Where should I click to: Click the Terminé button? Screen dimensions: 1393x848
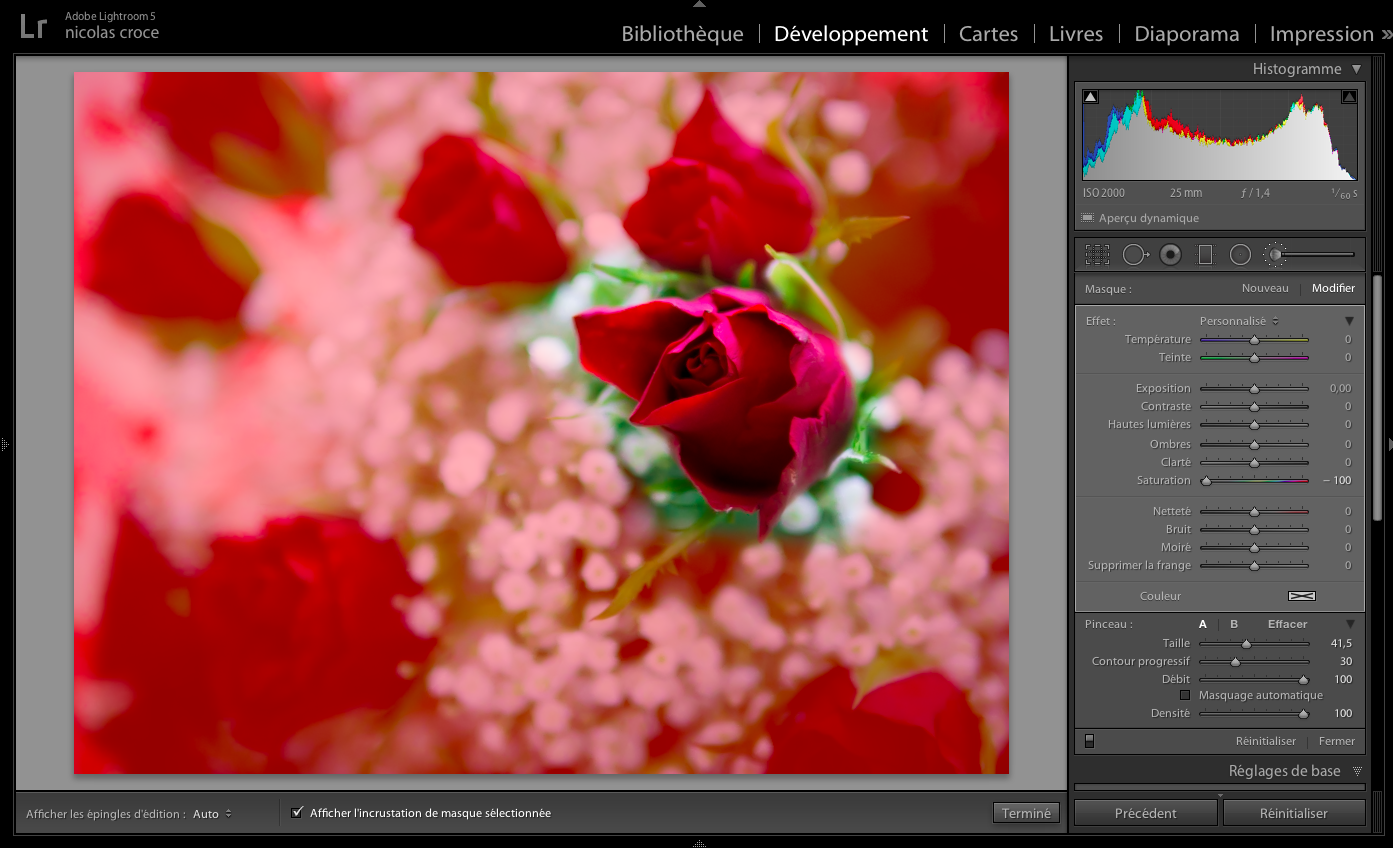coord(1026,813)
